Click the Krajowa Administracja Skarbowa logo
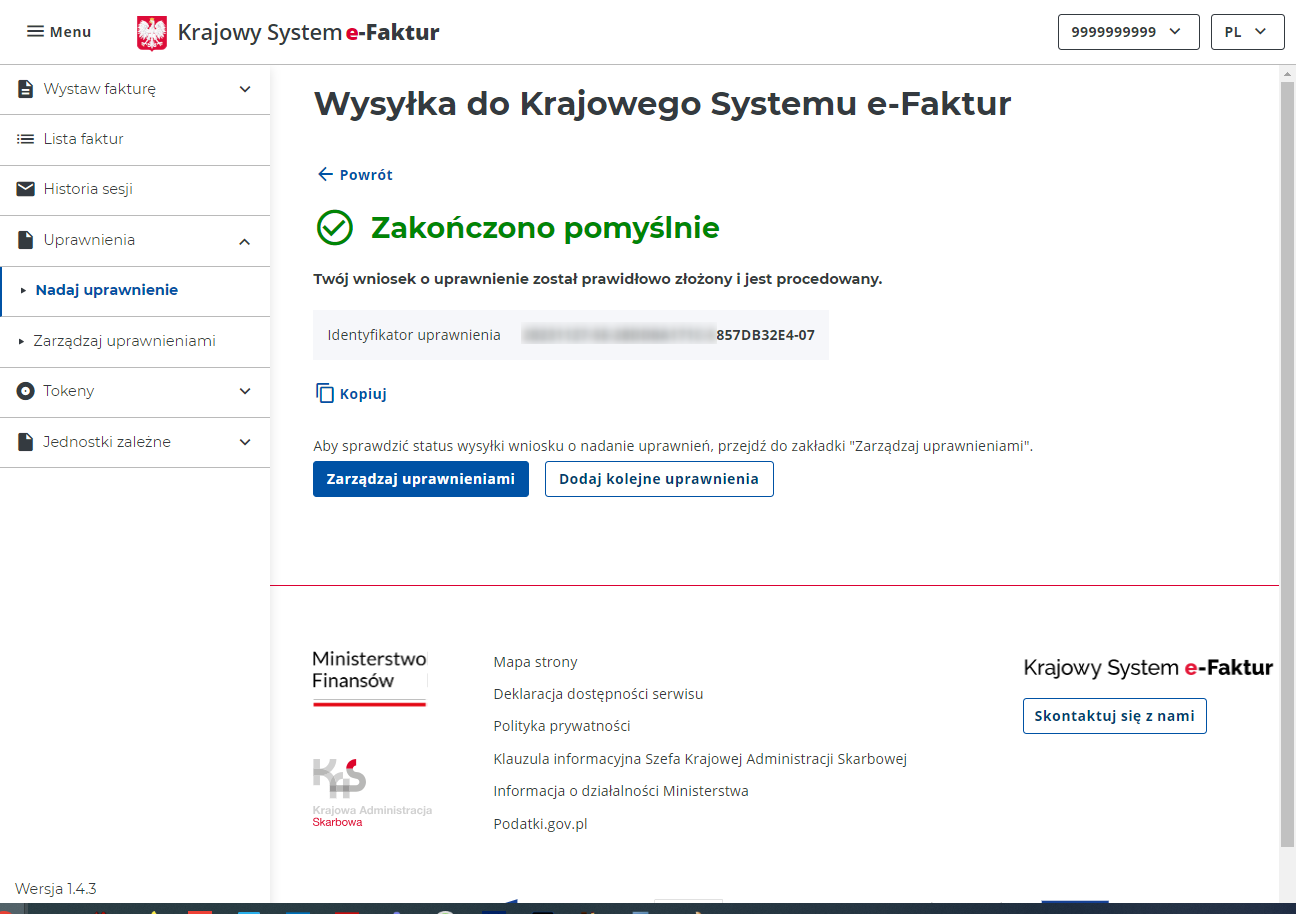This screenshot has width=1296, height=914. pos(372,792)
